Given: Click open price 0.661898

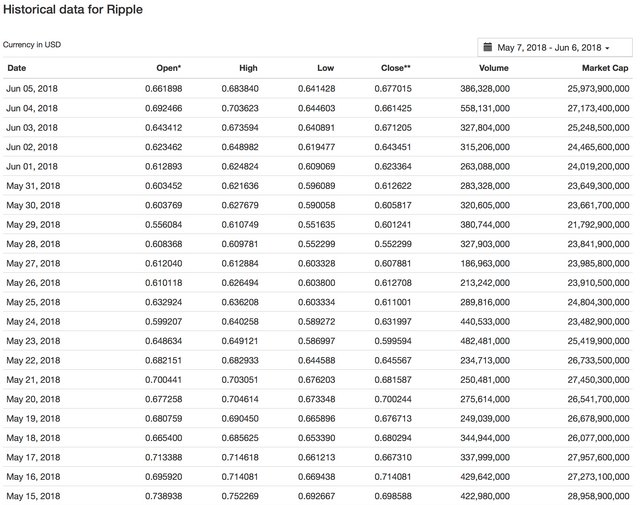Looking at the screenshot, I should [164, 89].
